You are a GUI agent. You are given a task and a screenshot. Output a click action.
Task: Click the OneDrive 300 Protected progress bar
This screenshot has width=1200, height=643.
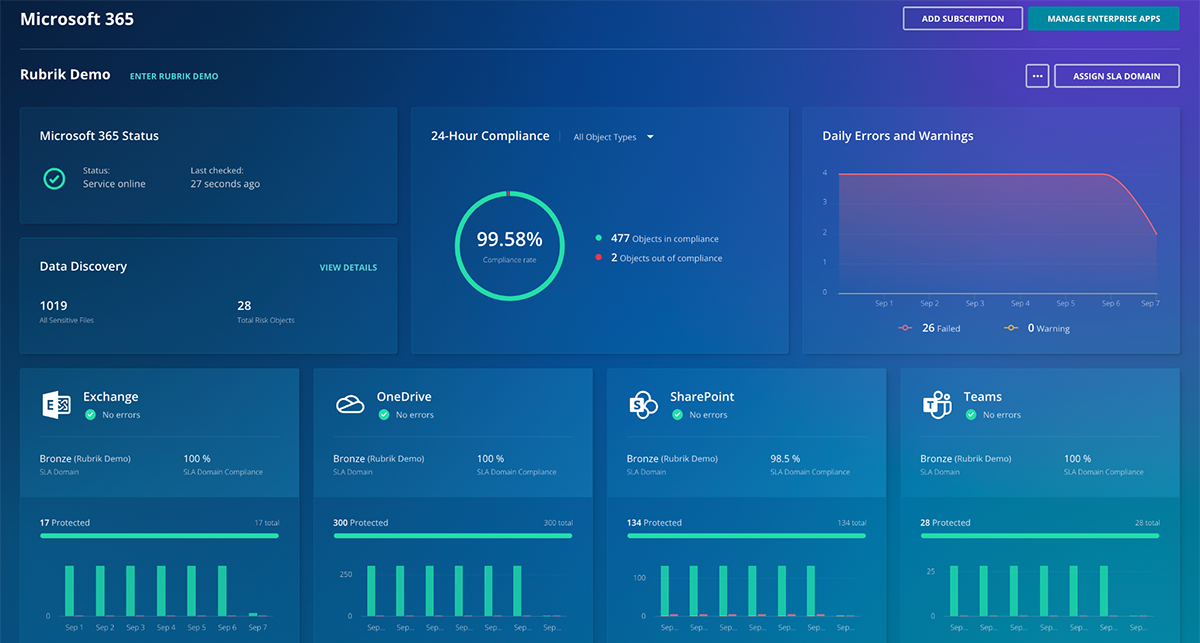[x=453, y=536]
